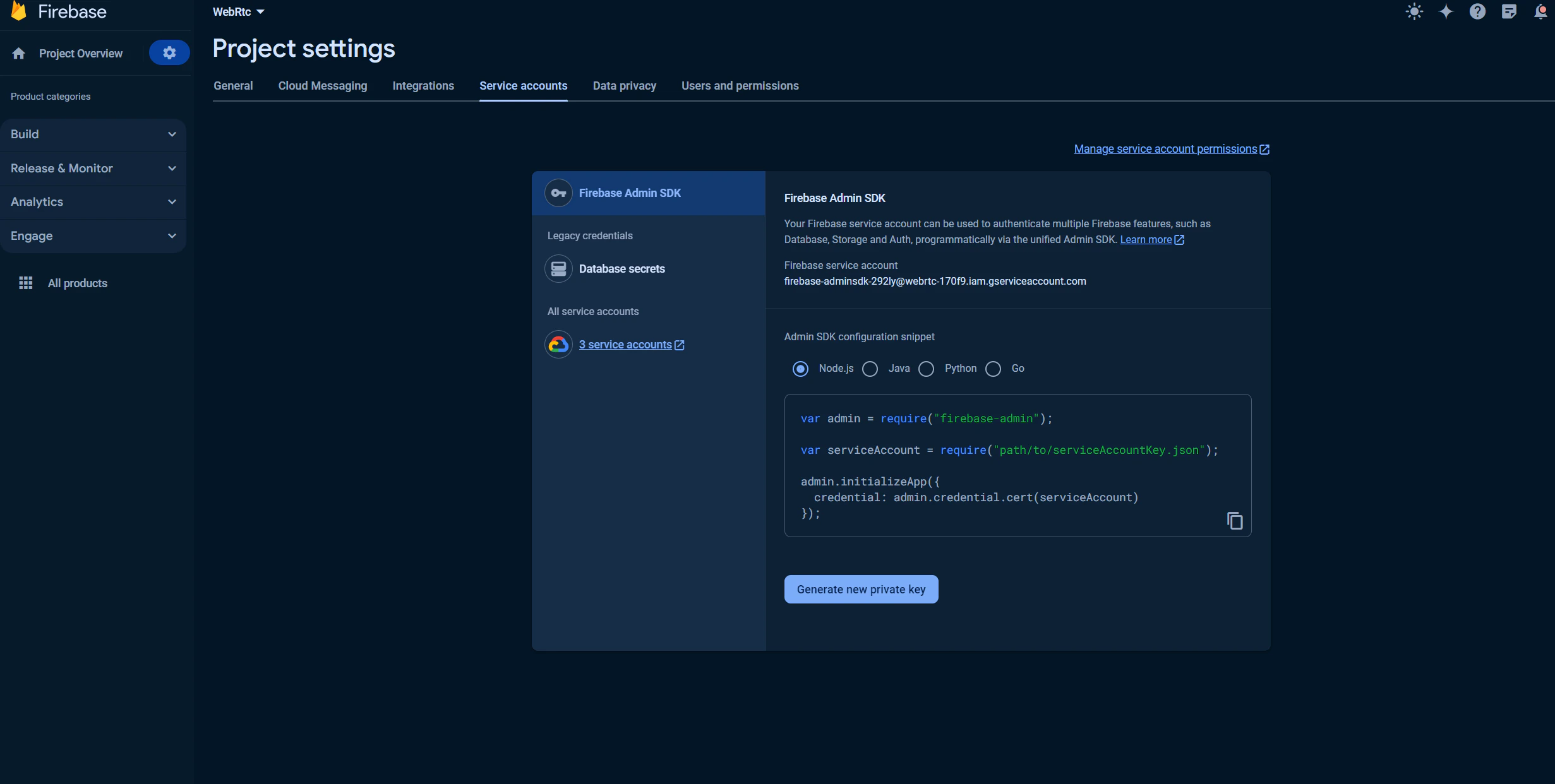This screenshot has height=784, width=1555.
Task: Toggle the light theme with sun icon
Action: (1414, 11)
